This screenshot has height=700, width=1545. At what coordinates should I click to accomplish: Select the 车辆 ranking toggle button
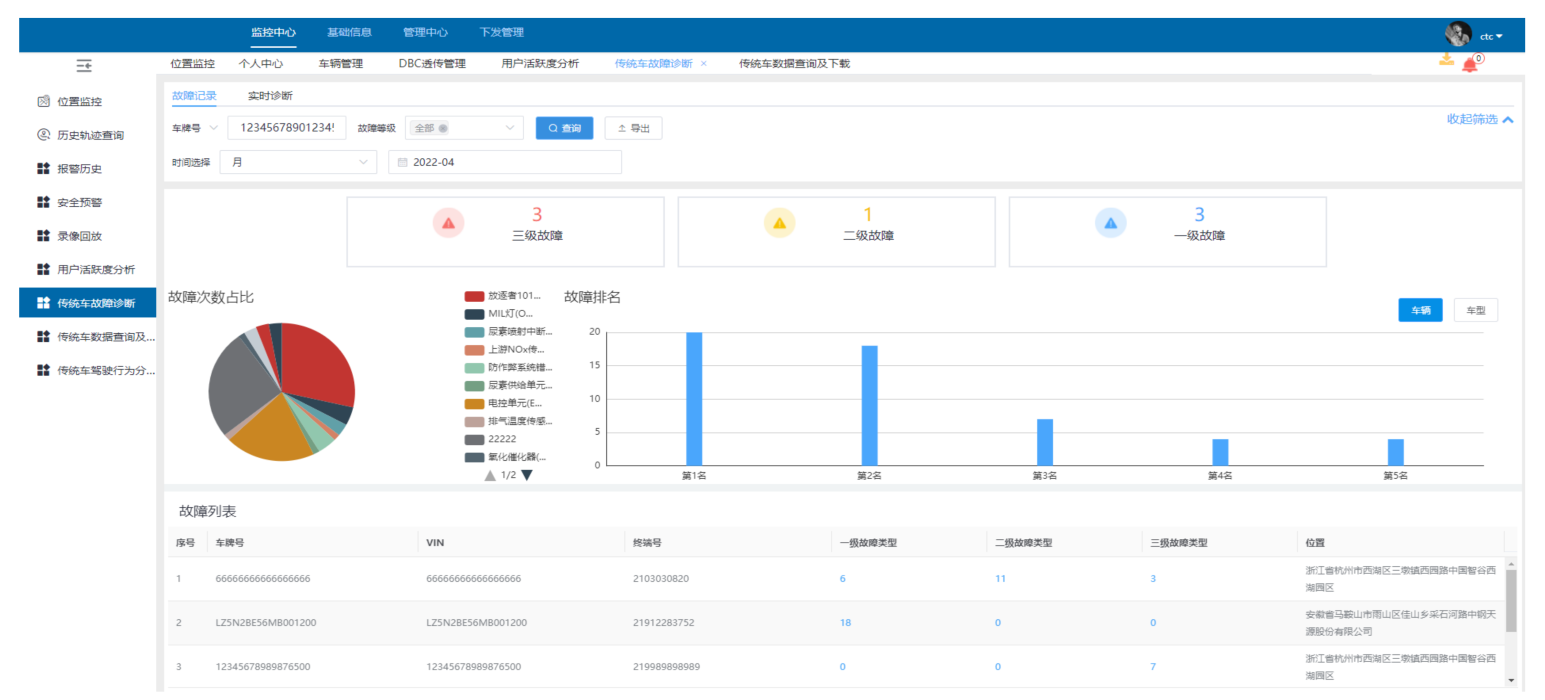(x=1419, y=311)
